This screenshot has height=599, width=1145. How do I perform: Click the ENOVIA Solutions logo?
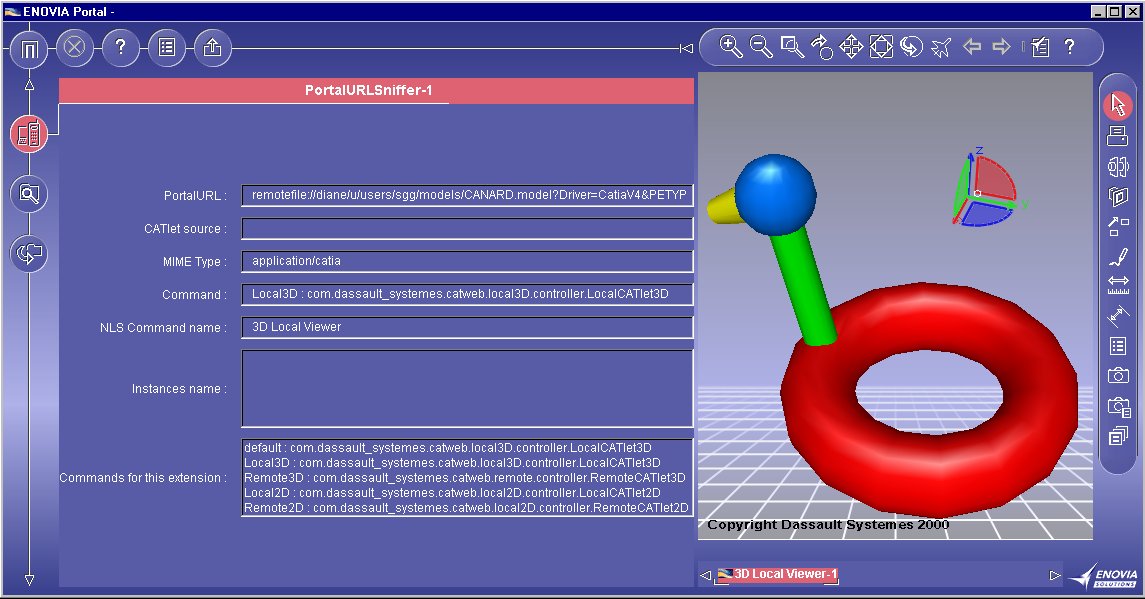pos(1104,575)
